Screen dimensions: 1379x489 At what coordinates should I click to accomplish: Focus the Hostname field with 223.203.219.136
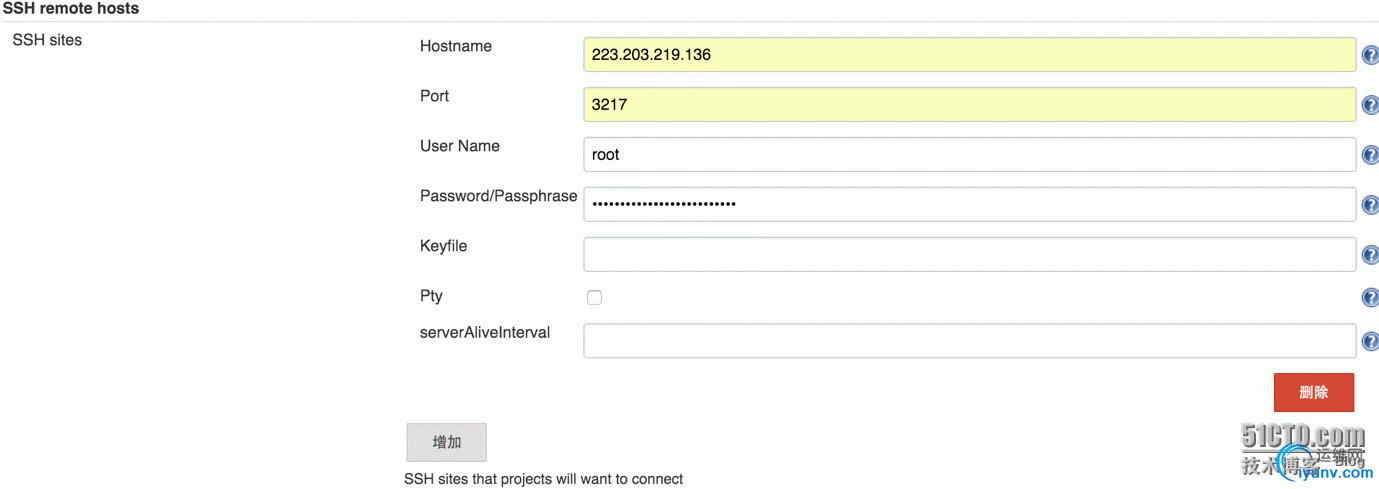point(970,54)
